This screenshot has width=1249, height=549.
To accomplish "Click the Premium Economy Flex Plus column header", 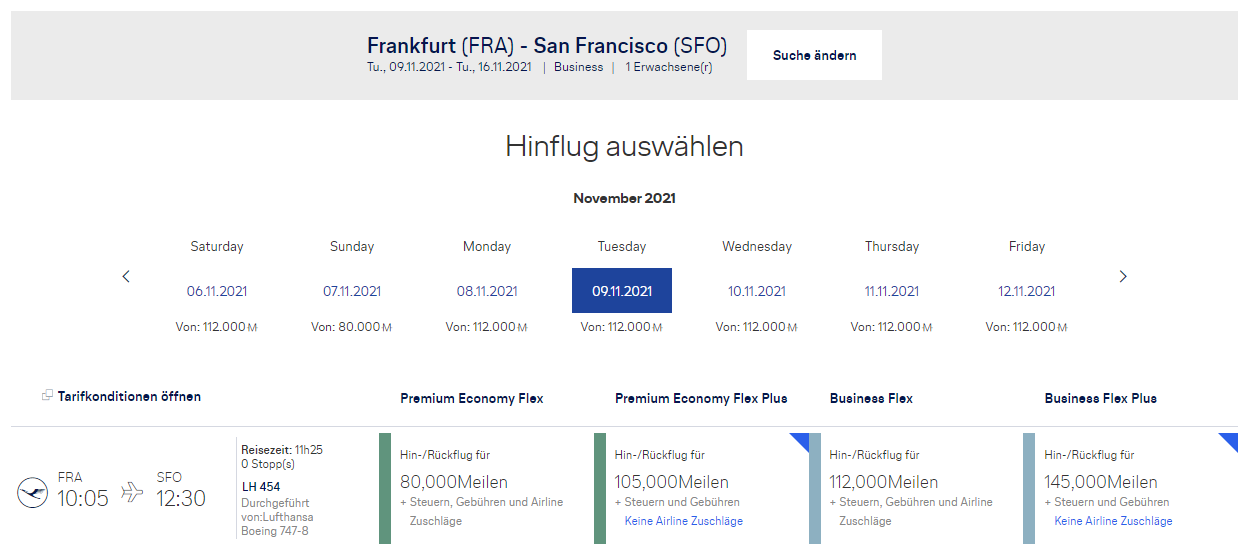I will [701, 398].
